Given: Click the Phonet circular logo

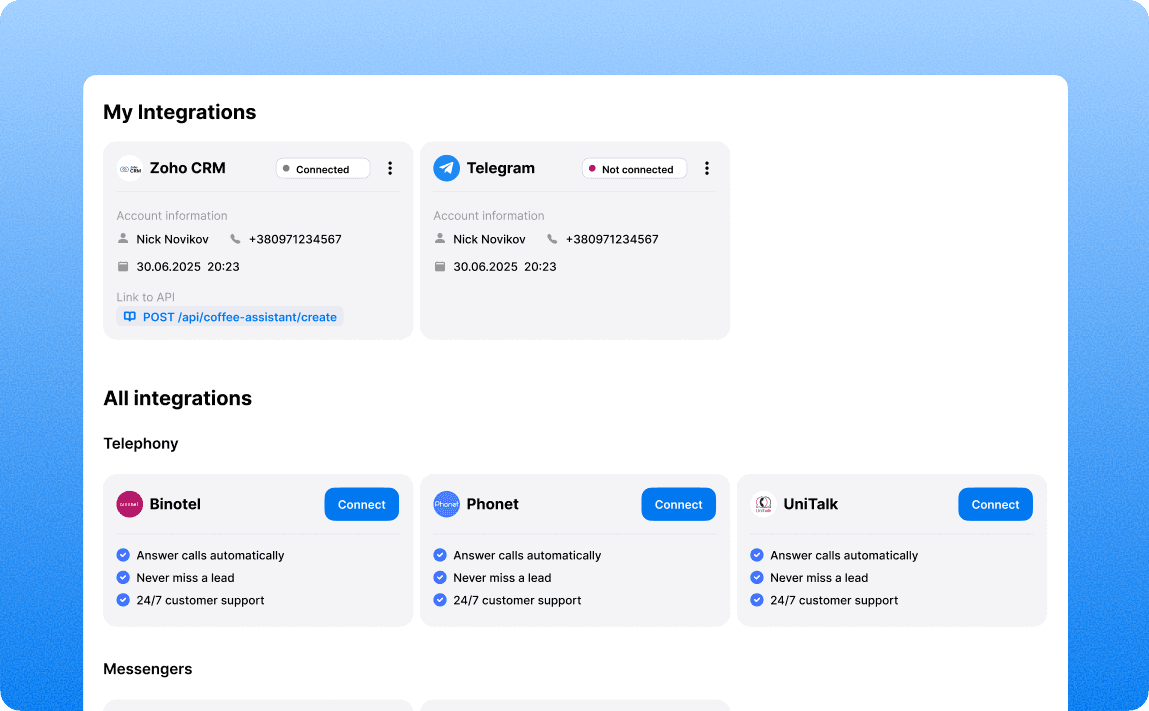Looking at the screenshot, I should 447,504.
